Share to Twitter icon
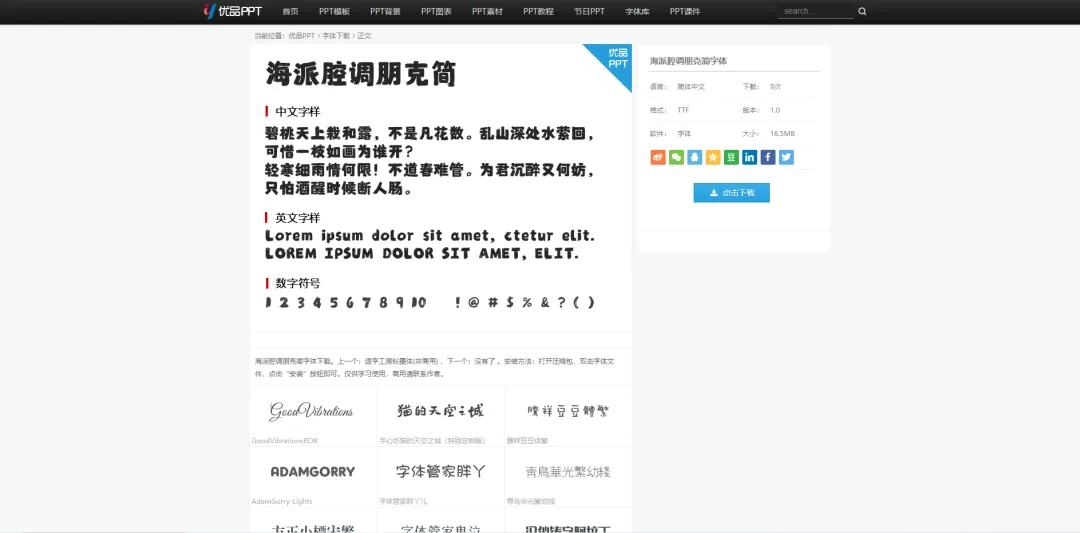 click(x=786, y=157)
